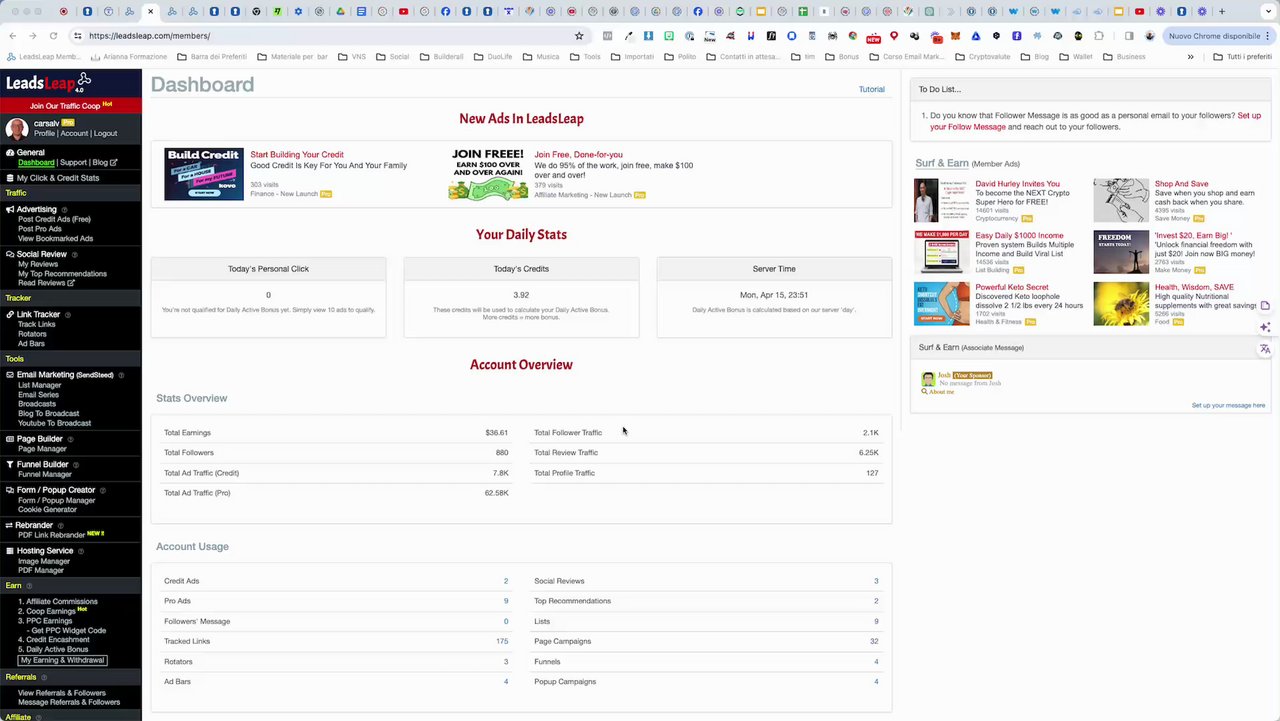Viewport: 1280px width, 721px height.
Task: Click the Advertising megaphone icon
Action: tap(10, 210)
